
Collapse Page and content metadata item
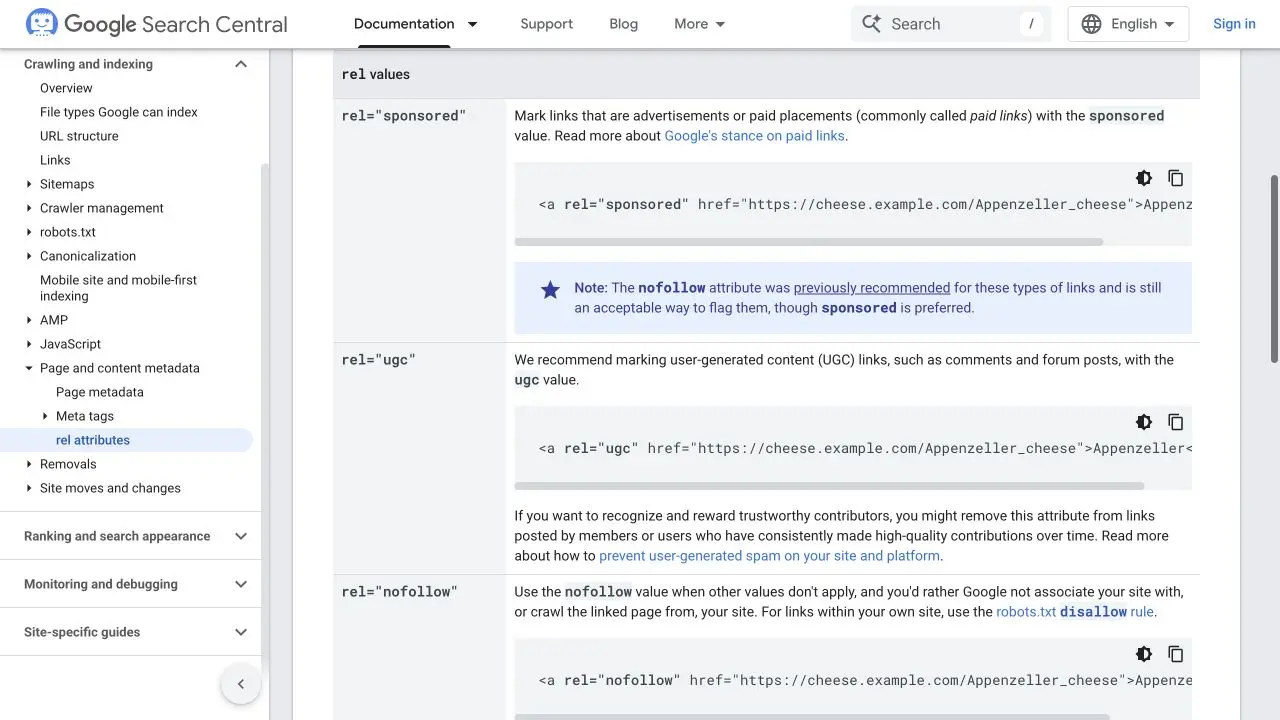click(x=29, y=368)
